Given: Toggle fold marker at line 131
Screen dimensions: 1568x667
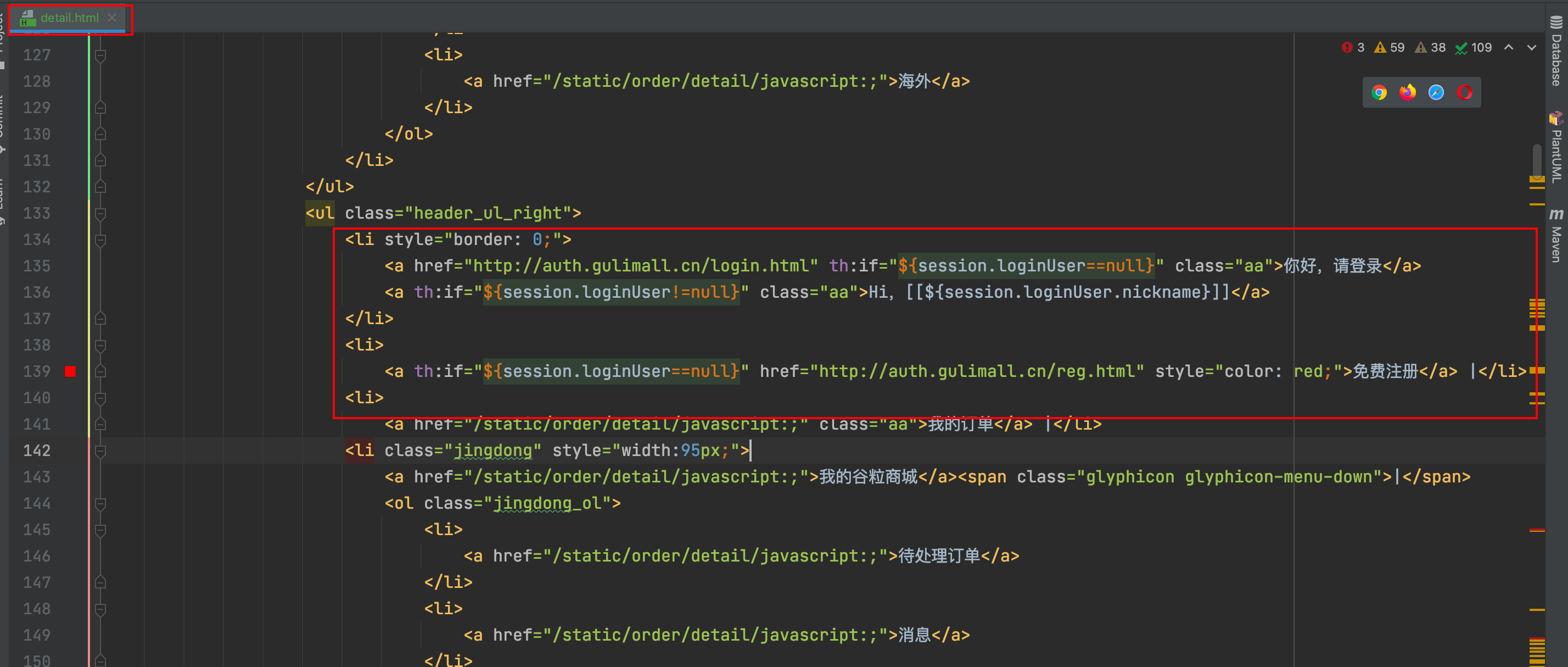Looking at the screenshot, I should (101, 160).
